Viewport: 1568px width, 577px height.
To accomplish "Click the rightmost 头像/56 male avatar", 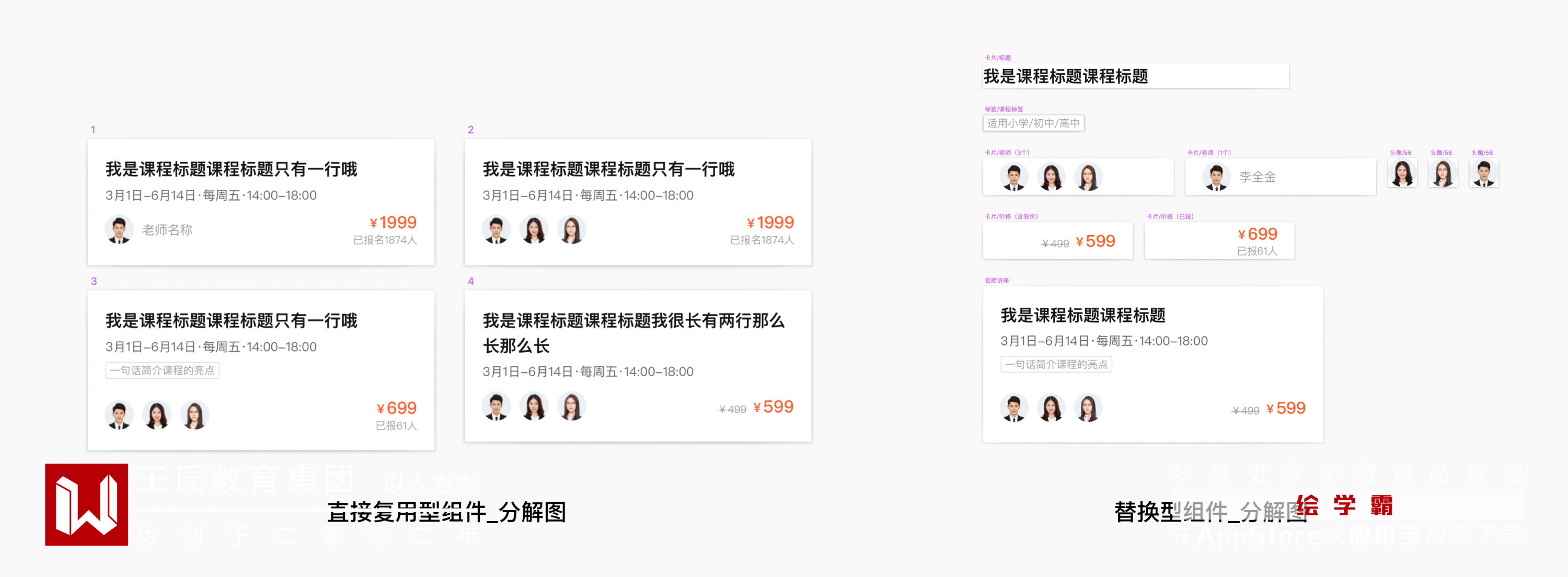I will tap(1483, 174).
